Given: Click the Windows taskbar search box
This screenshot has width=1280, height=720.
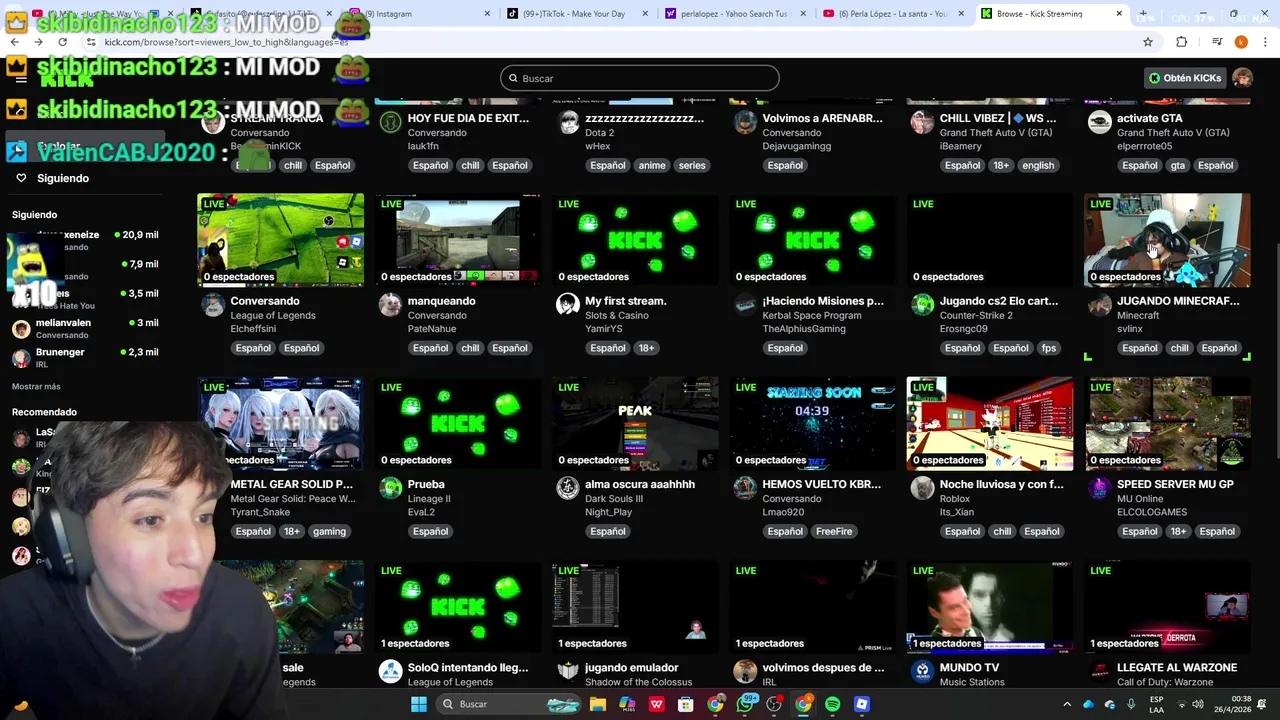Looking at the screenshot, I should pyautogui.click(x=508, y=704).
